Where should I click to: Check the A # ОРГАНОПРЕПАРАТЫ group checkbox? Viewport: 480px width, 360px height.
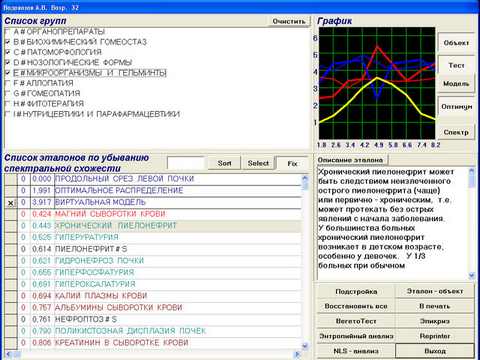tap(7, 32)
